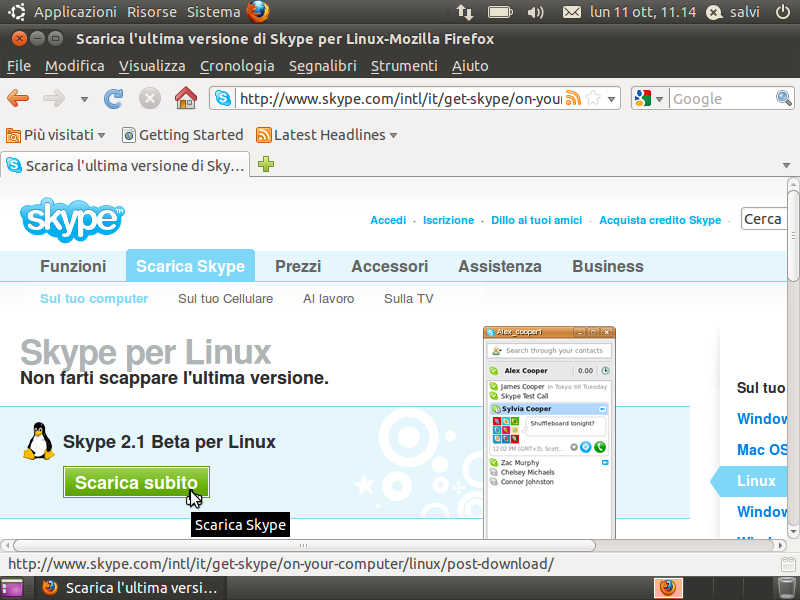Click the power session icon

(x=783, y=12)
